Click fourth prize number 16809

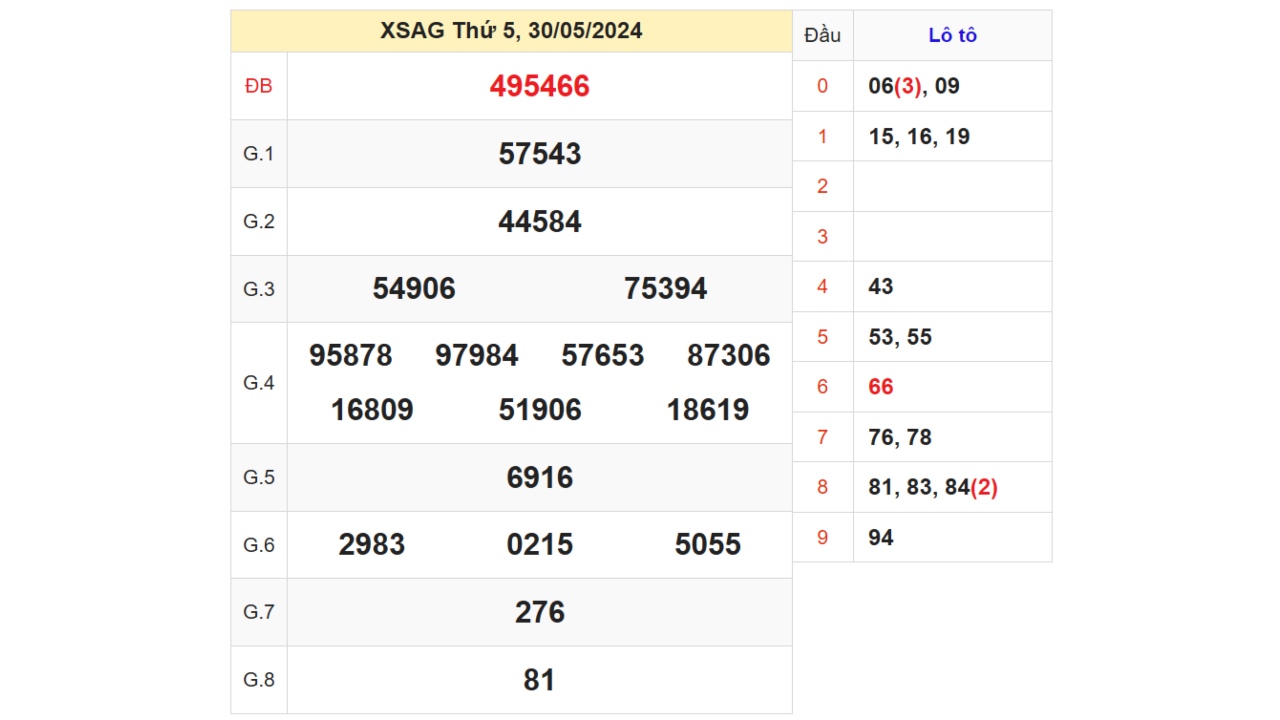point(372,410)
